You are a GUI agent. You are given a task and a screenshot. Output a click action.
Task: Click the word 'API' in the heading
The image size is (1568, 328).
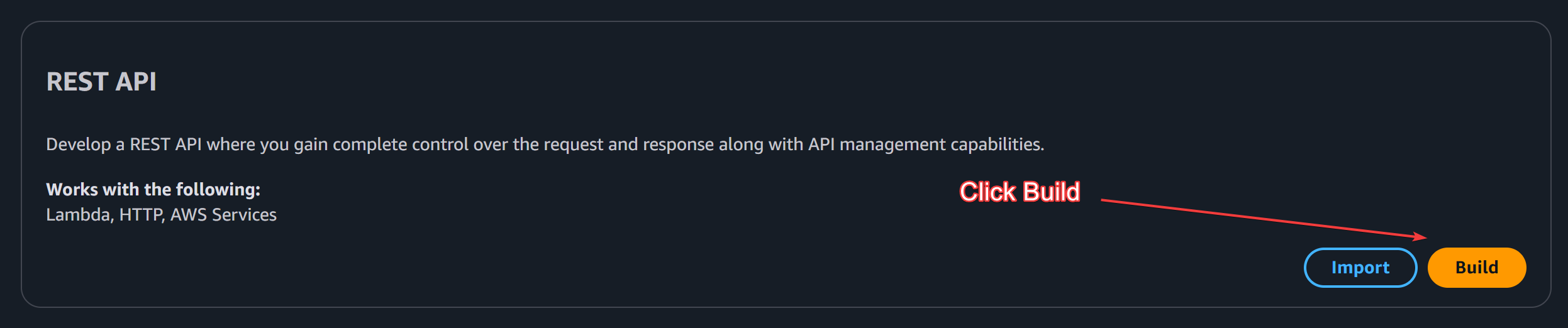pyautogui.click(x=136, y=82)
